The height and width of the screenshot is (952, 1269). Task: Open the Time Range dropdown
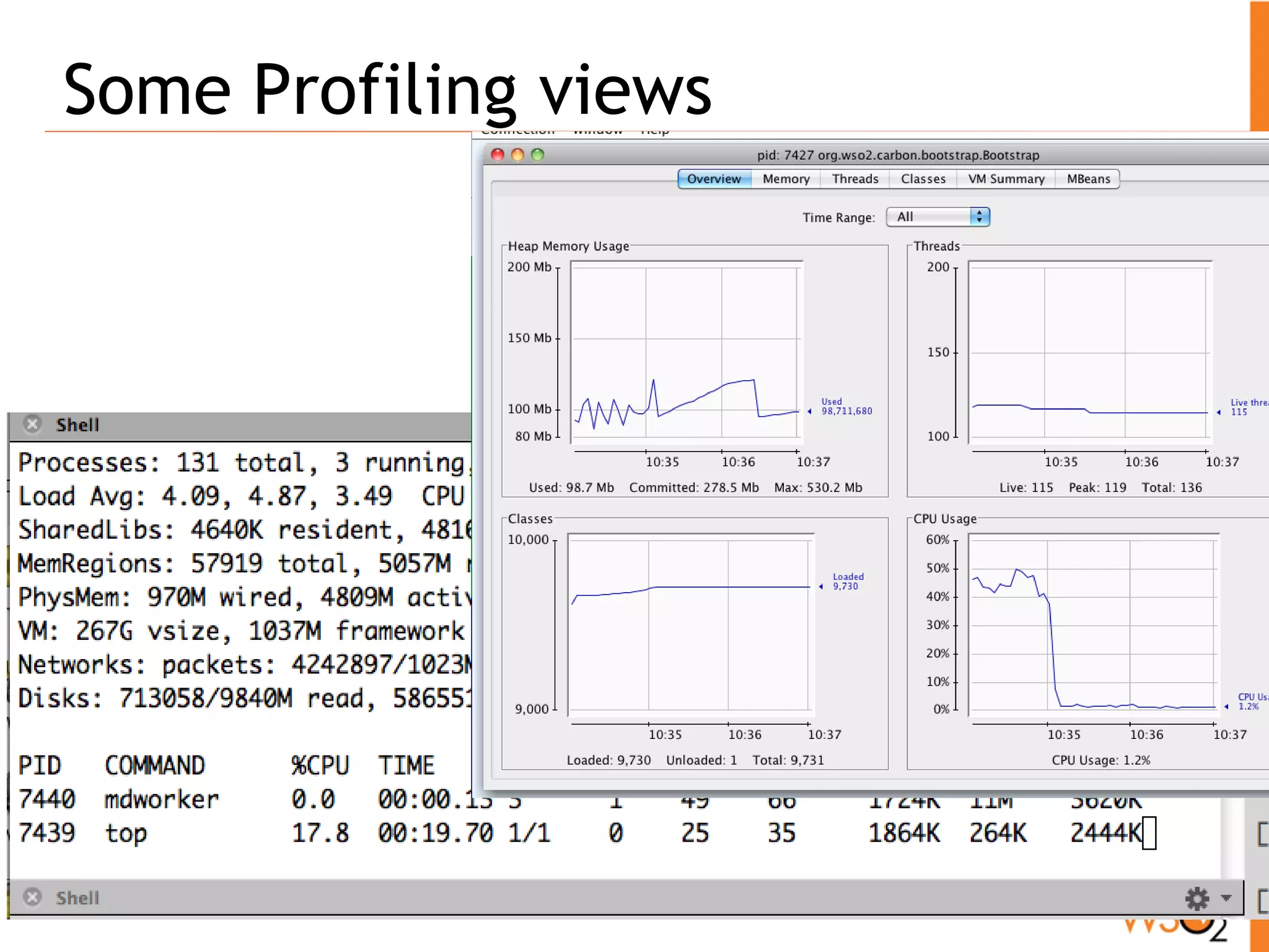[938, 217]
